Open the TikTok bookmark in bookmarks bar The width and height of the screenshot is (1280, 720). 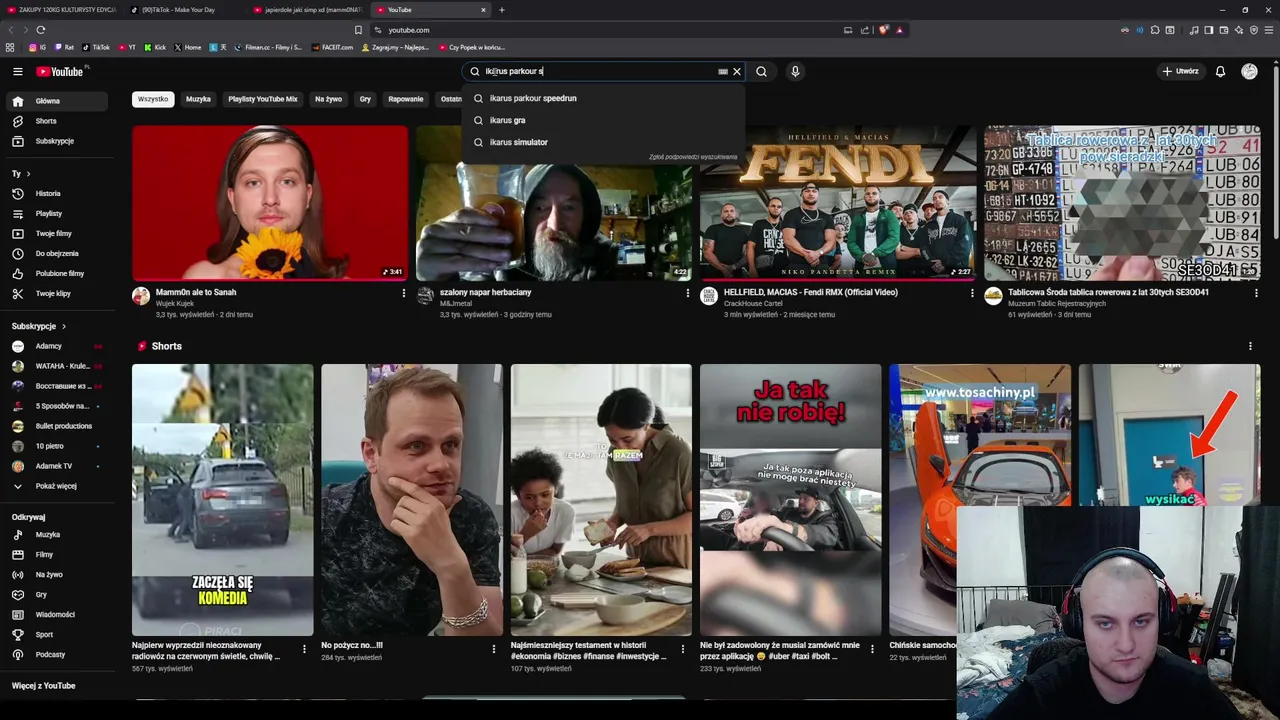[96, 47]
